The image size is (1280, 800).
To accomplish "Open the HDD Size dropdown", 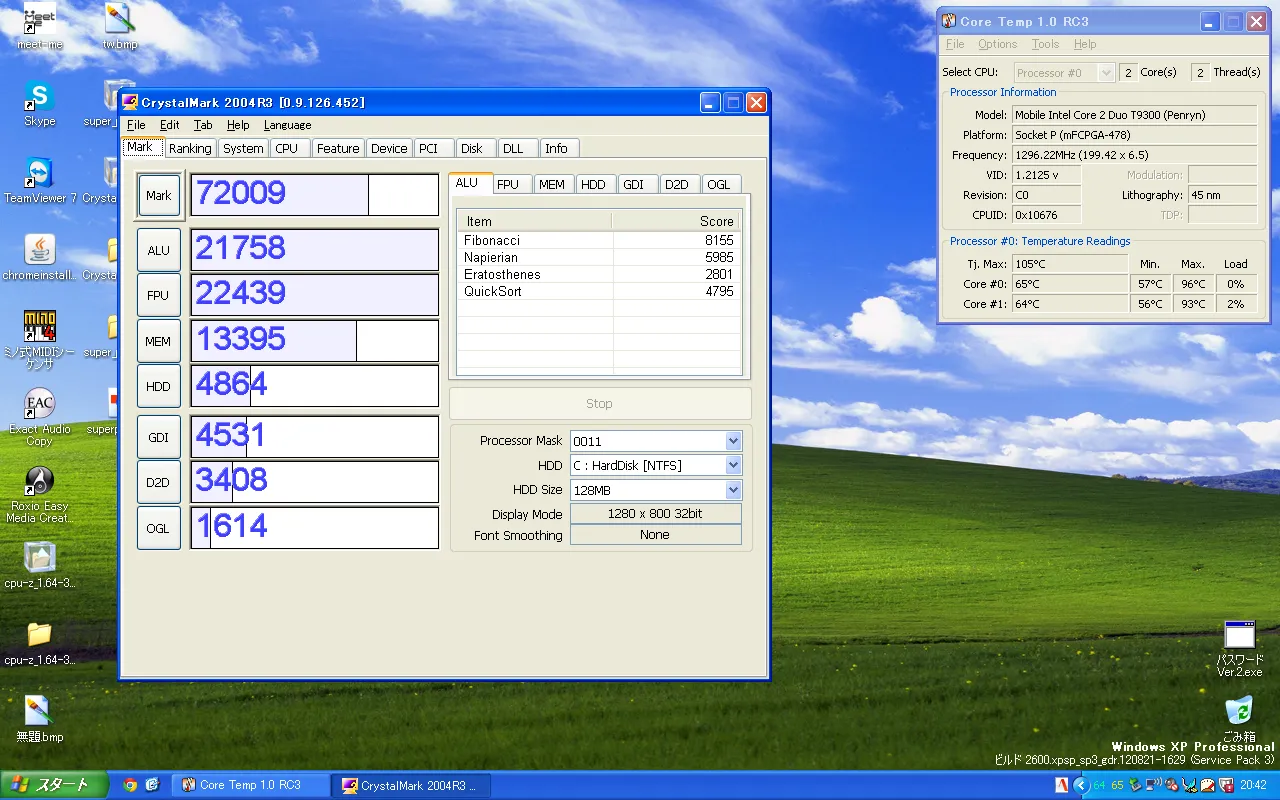I will (x=733, y=490).
